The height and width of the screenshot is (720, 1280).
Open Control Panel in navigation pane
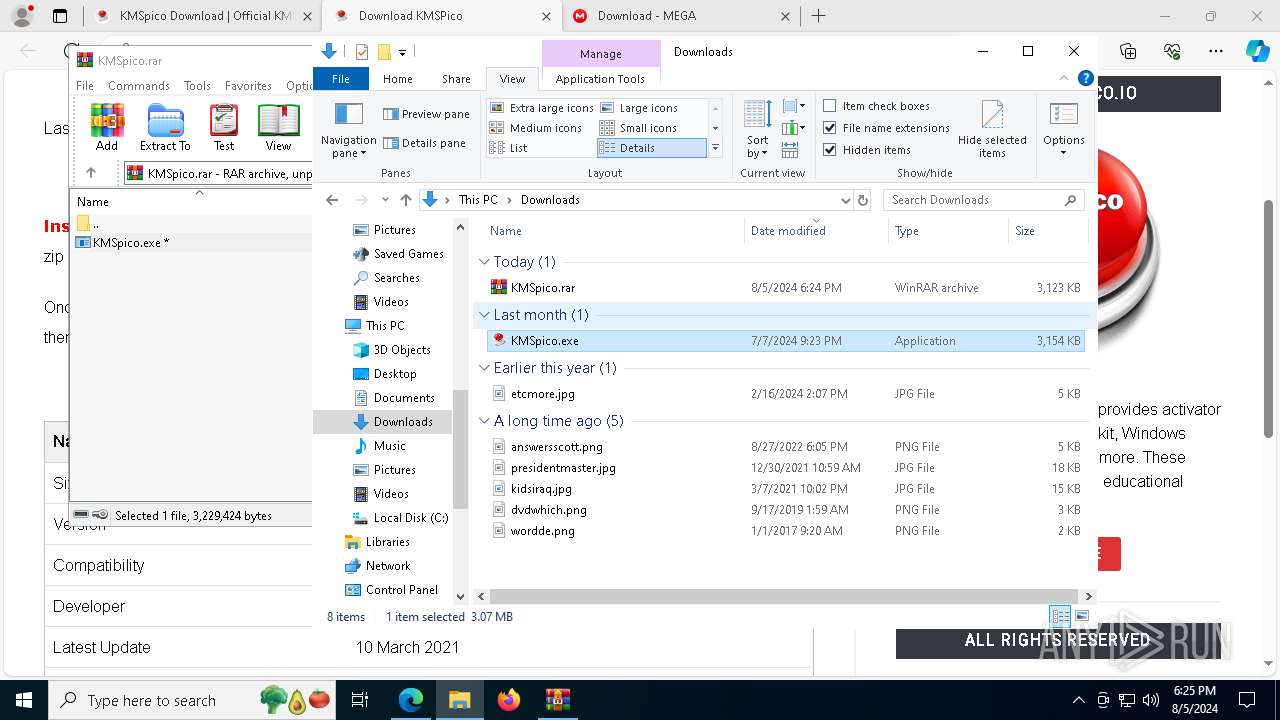[392, 590]
